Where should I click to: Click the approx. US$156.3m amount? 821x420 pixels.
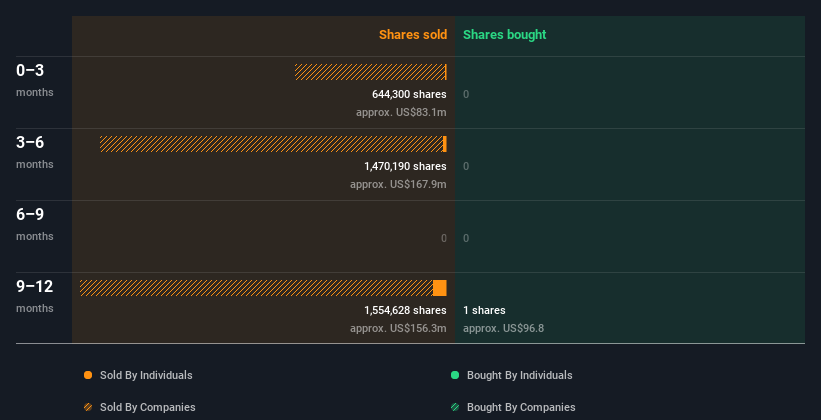pos(398,328)
